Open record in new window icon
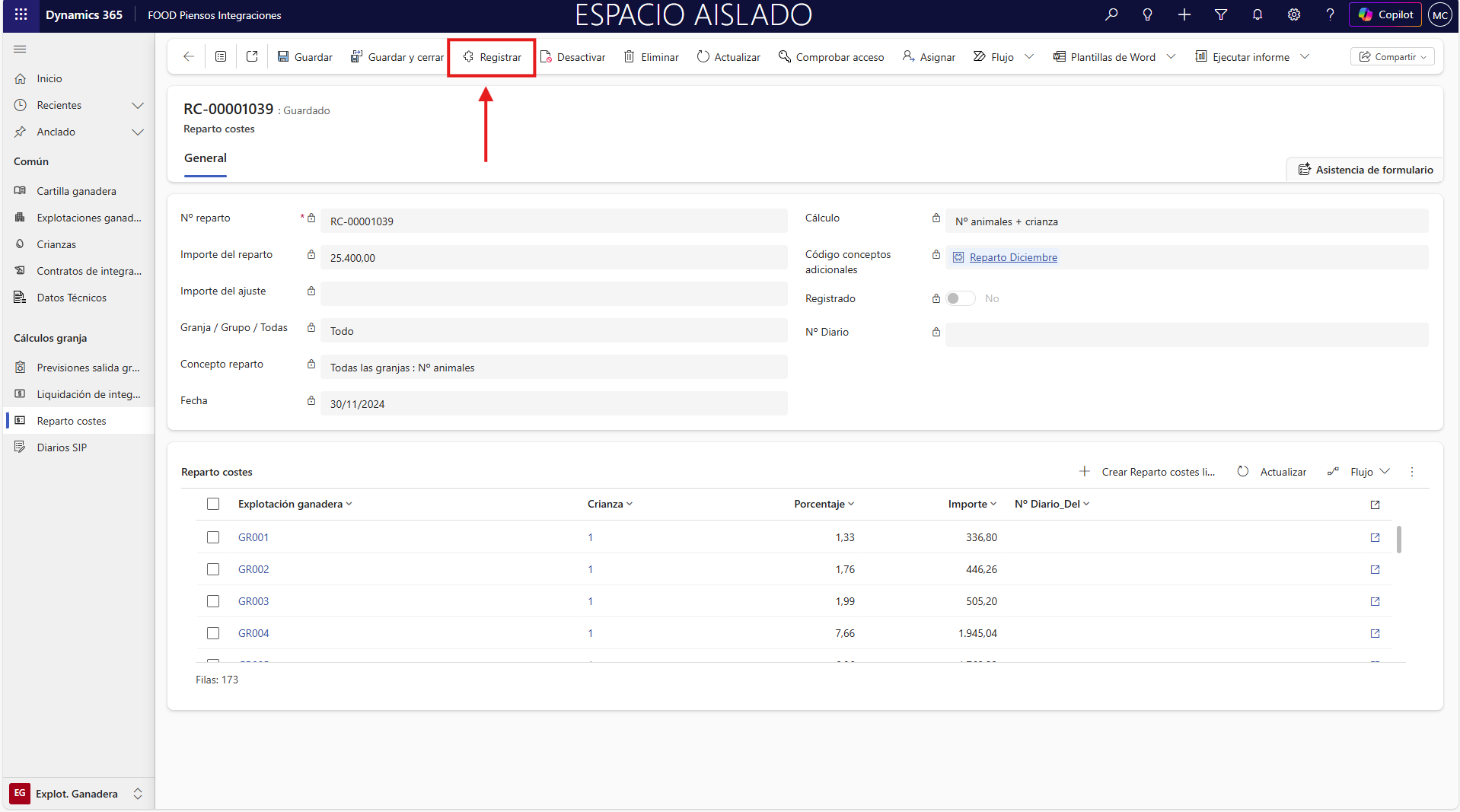Viewport: 1460px width, 812px height. (x=252, y=57)
